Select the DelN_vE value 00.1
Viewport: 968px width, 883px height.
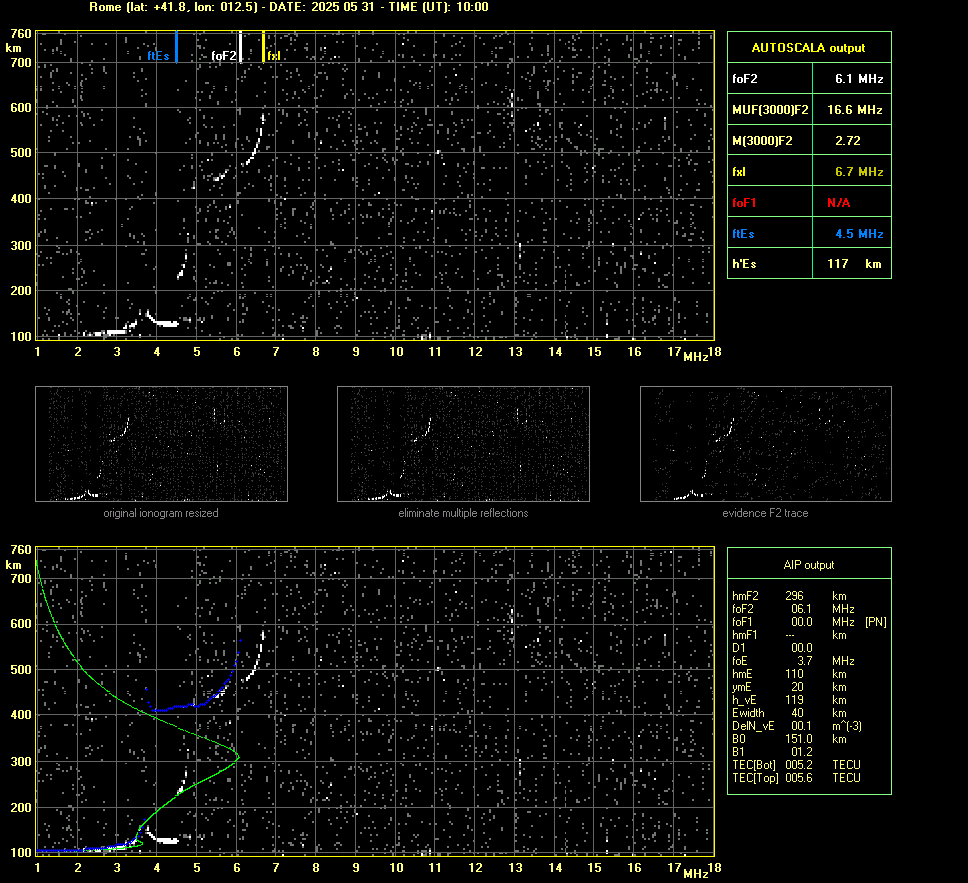click(801, 726)
